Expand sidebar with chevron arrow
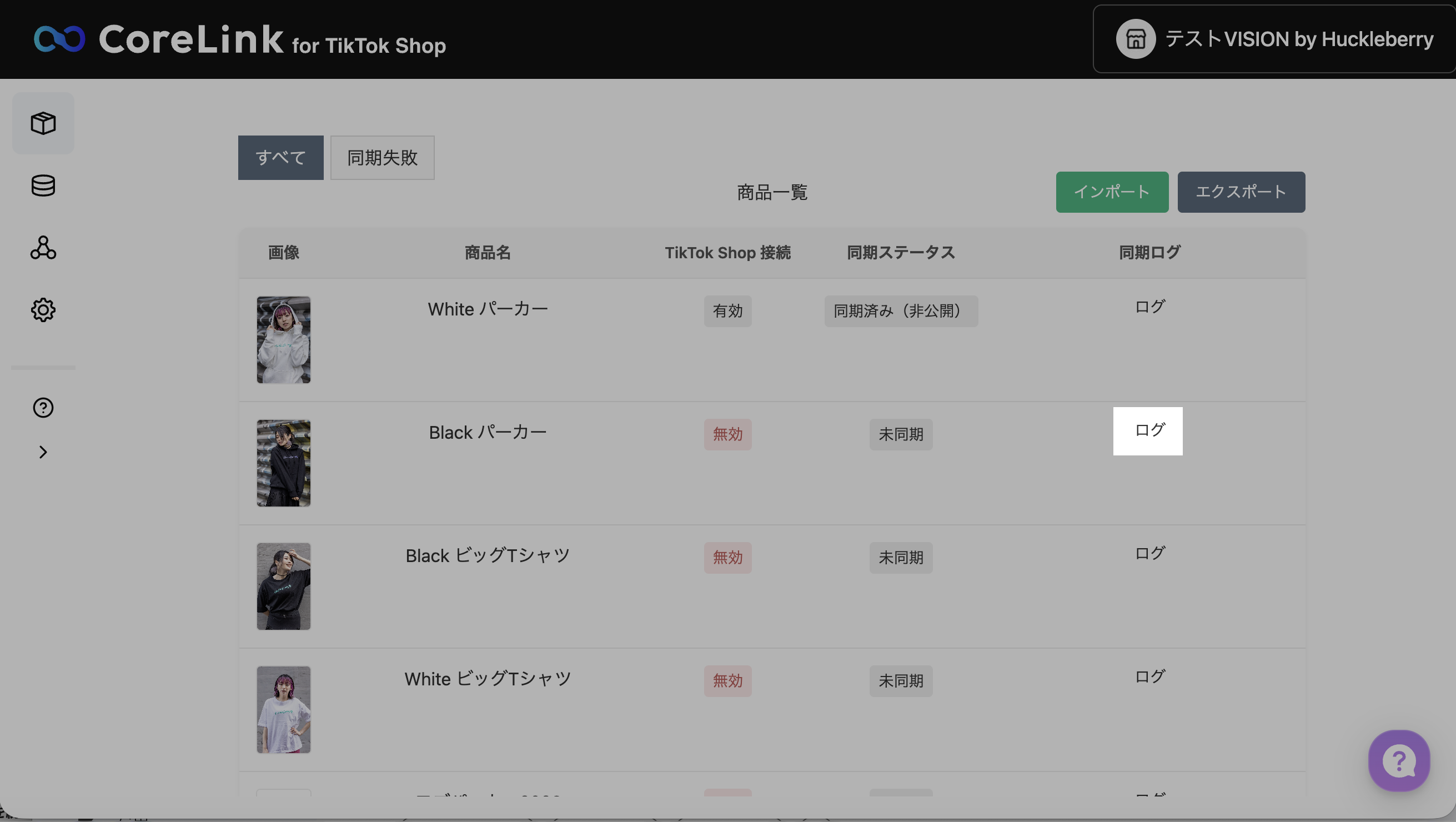The width and height of the screenshot is (1456, 822). [43, 452]
